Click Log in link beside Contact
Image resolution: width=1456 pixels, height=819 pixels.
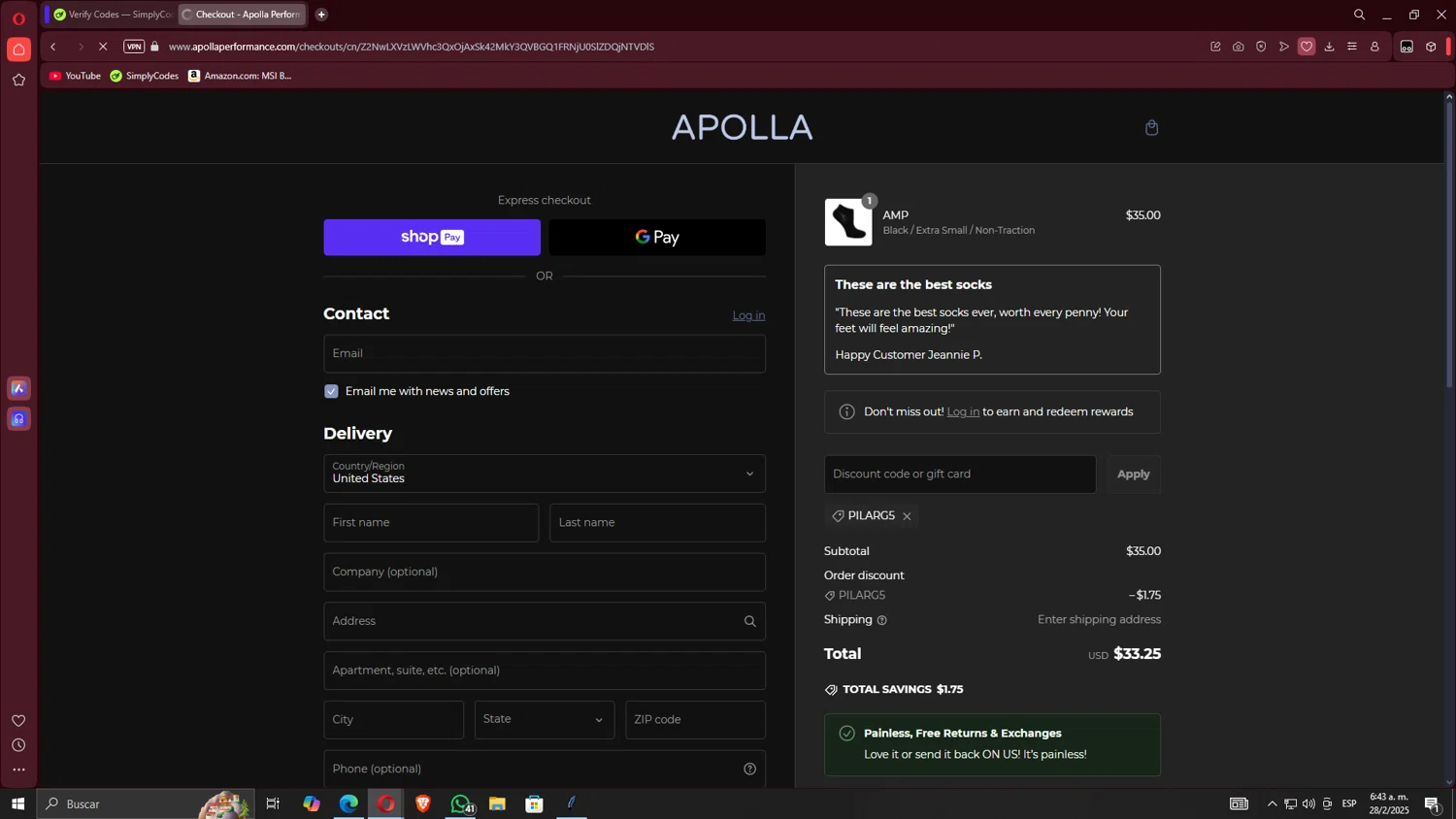pos(748,315)
